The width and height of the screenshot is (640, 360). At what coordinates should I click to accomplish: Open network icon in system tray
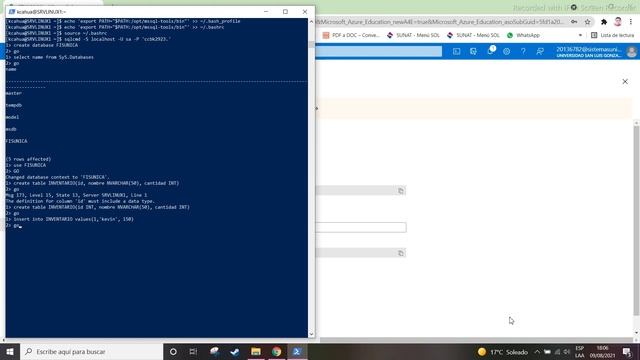(x=557, y=352)
